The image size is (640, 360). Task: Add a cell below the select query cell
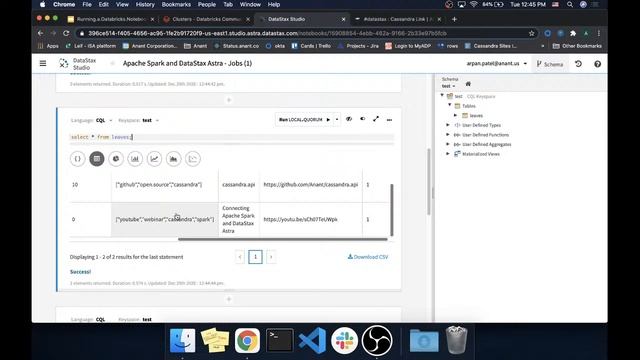tap(229, 299)
